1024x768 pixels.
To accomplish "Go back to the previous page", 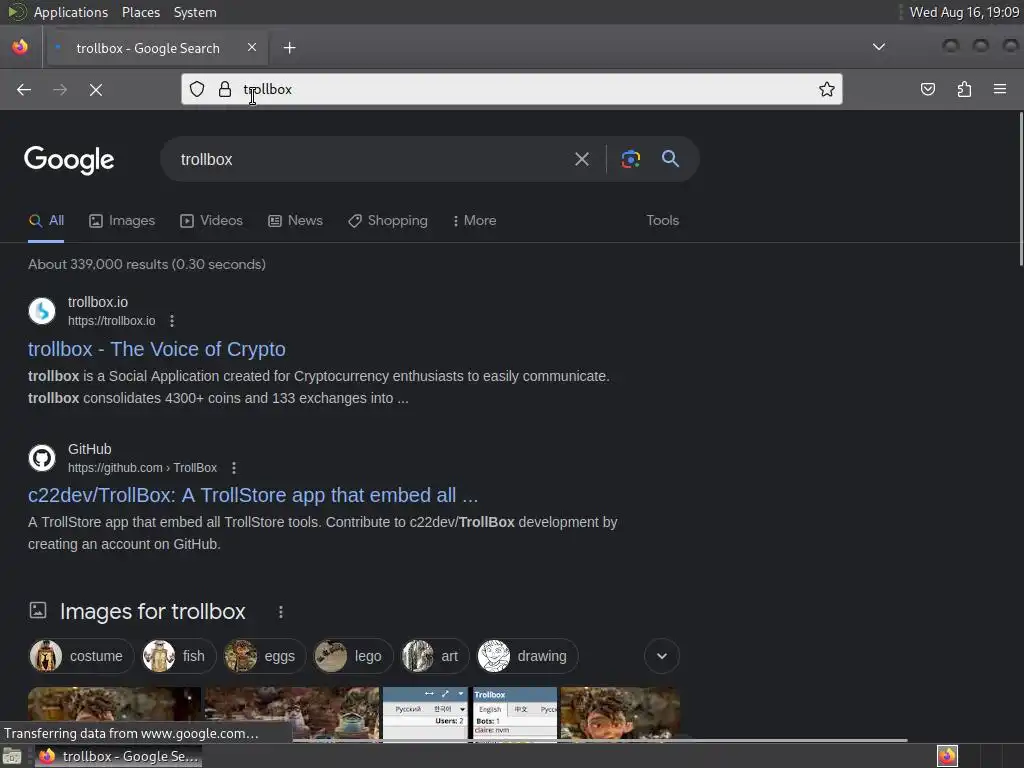I will (24, 89).
